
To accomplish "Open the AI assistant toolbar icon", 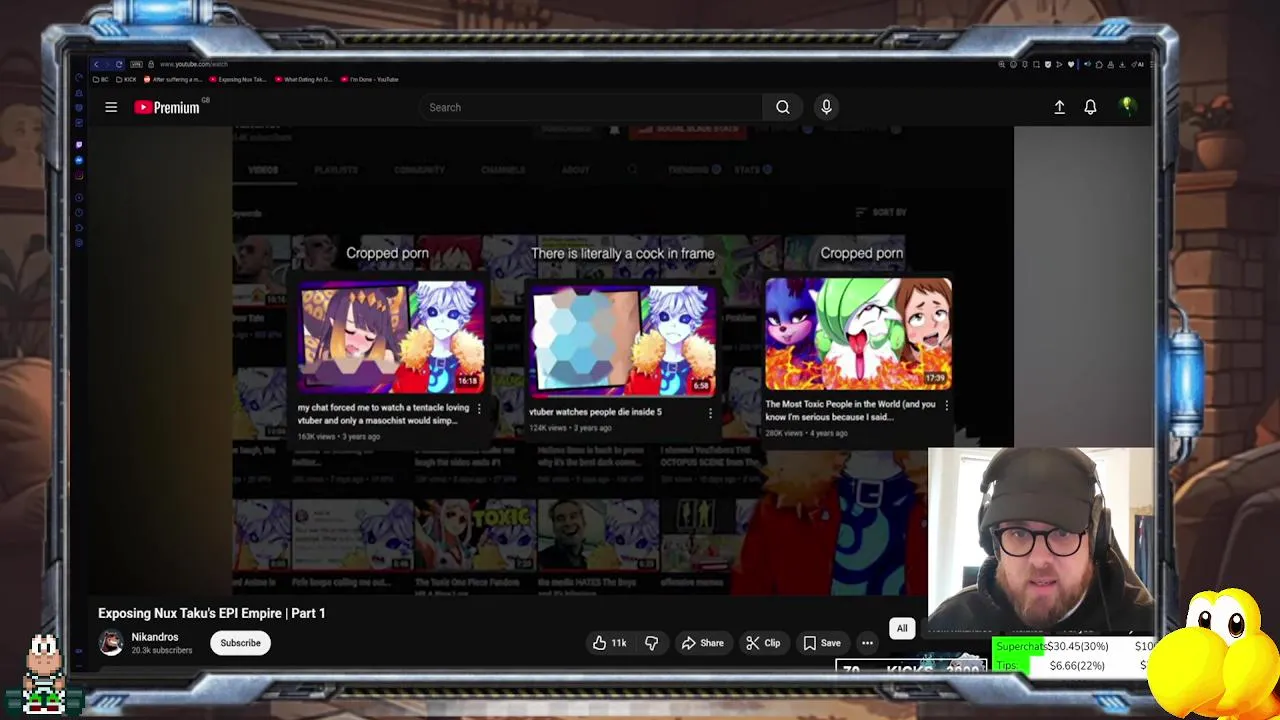I will click(1138, 64).
